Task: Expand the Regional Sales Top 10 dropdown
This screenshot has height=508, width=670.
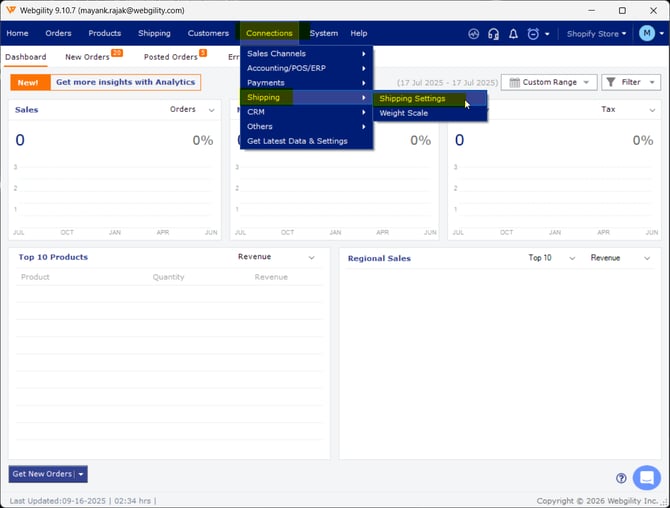Action: (551, 258)
